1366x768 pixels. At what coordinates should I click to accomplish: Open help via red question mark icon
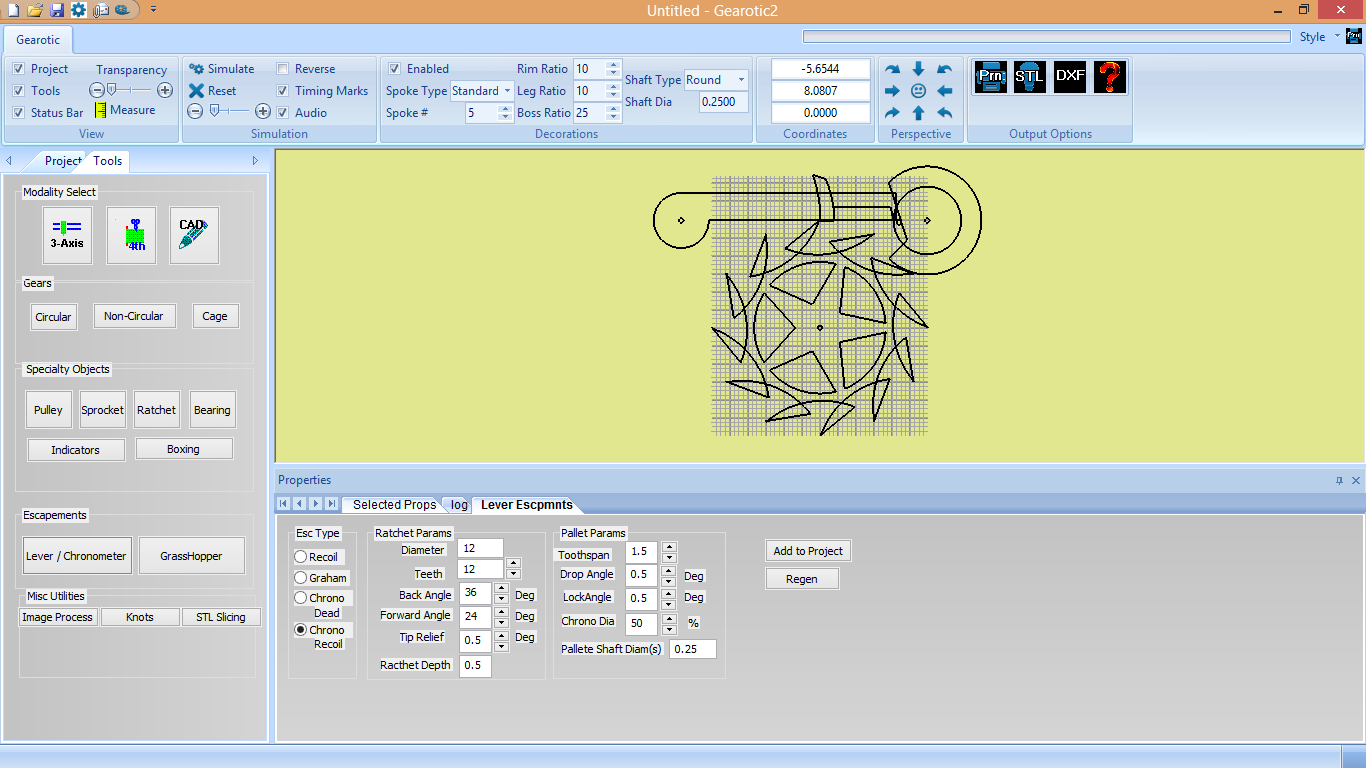coord(1110,77)
